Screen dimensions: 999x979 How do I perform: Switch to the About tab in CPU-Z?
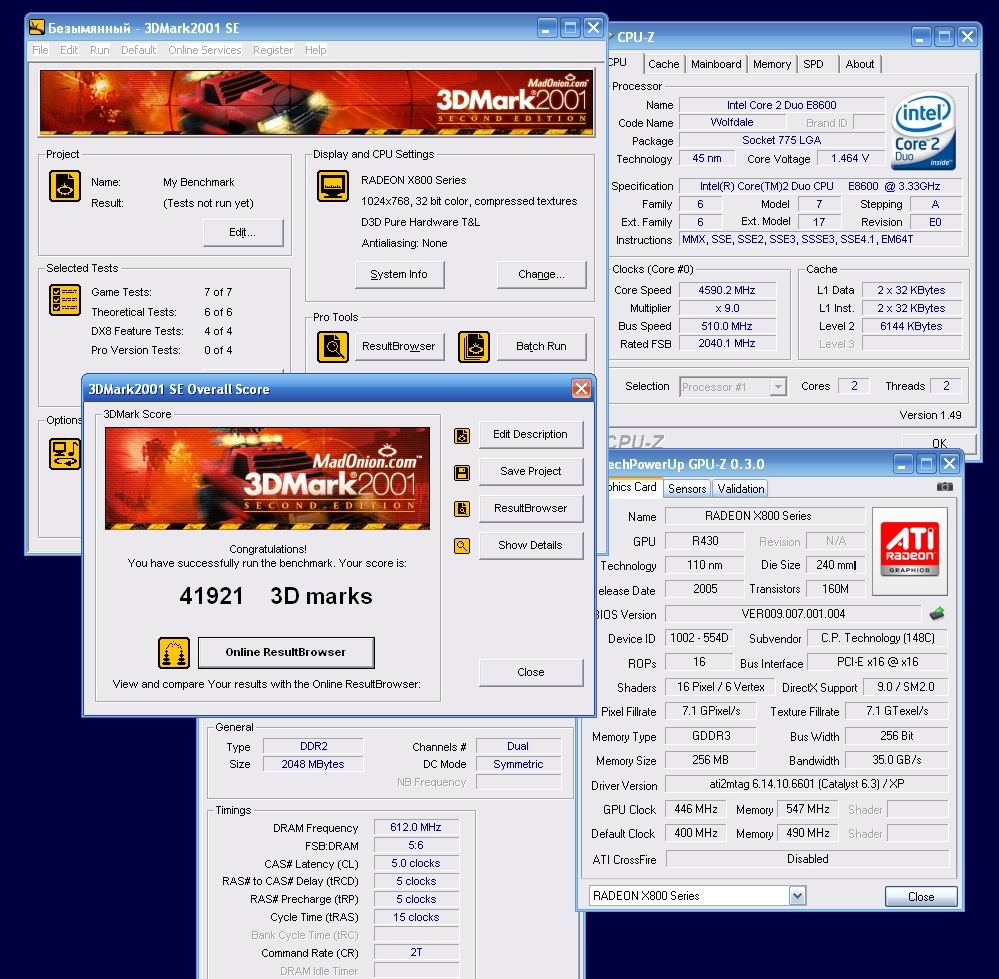click(x=859, y=64)
